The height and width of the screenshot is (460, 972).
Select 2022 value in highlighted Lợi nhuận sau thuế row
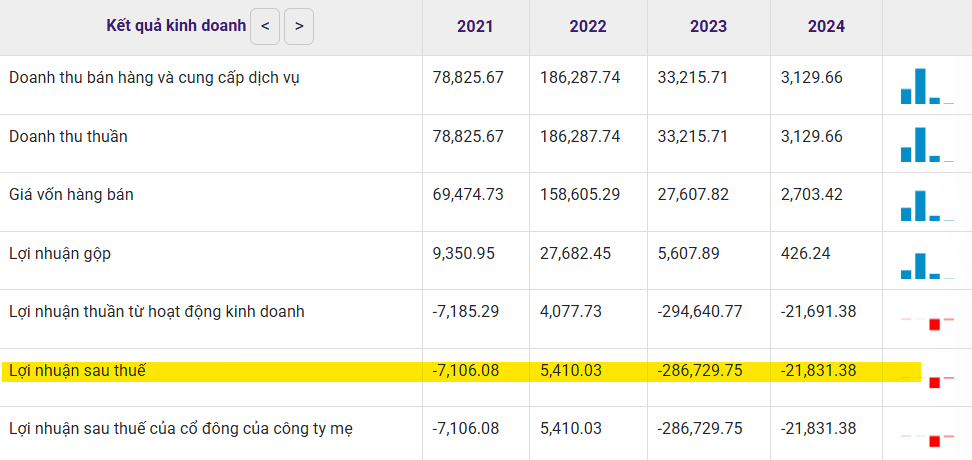(x=570, y=371)
